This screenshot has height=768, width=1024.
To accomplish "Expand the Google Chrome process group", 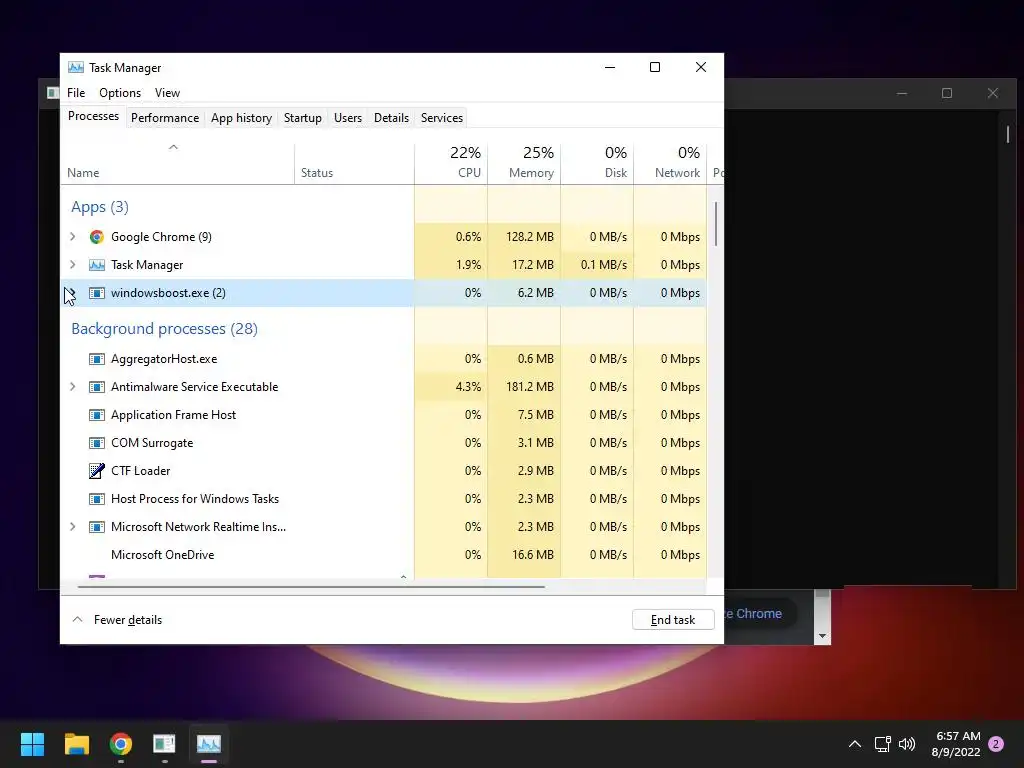I will (x=72, y=237).
